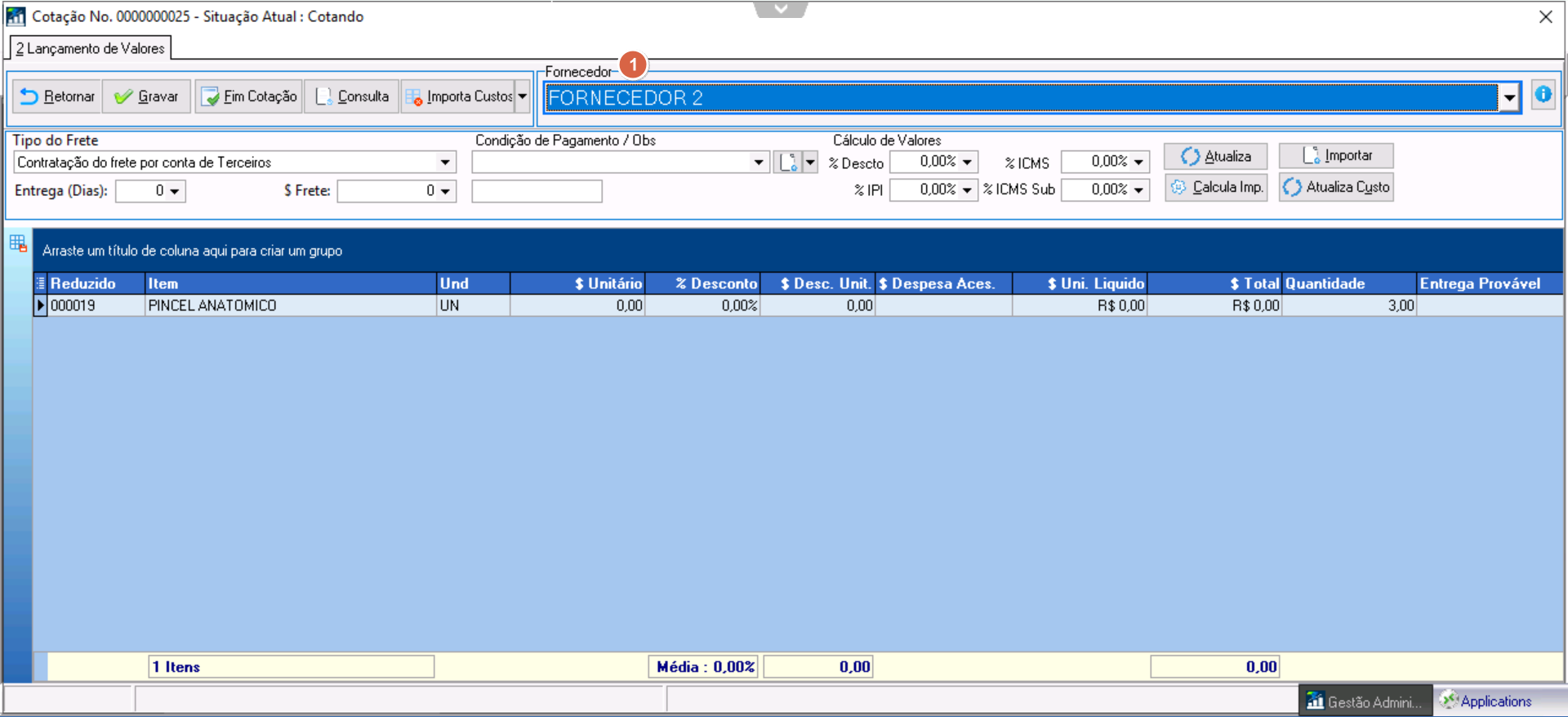Expand the Condição de Pagamento dropdown

tap(759, 163)
